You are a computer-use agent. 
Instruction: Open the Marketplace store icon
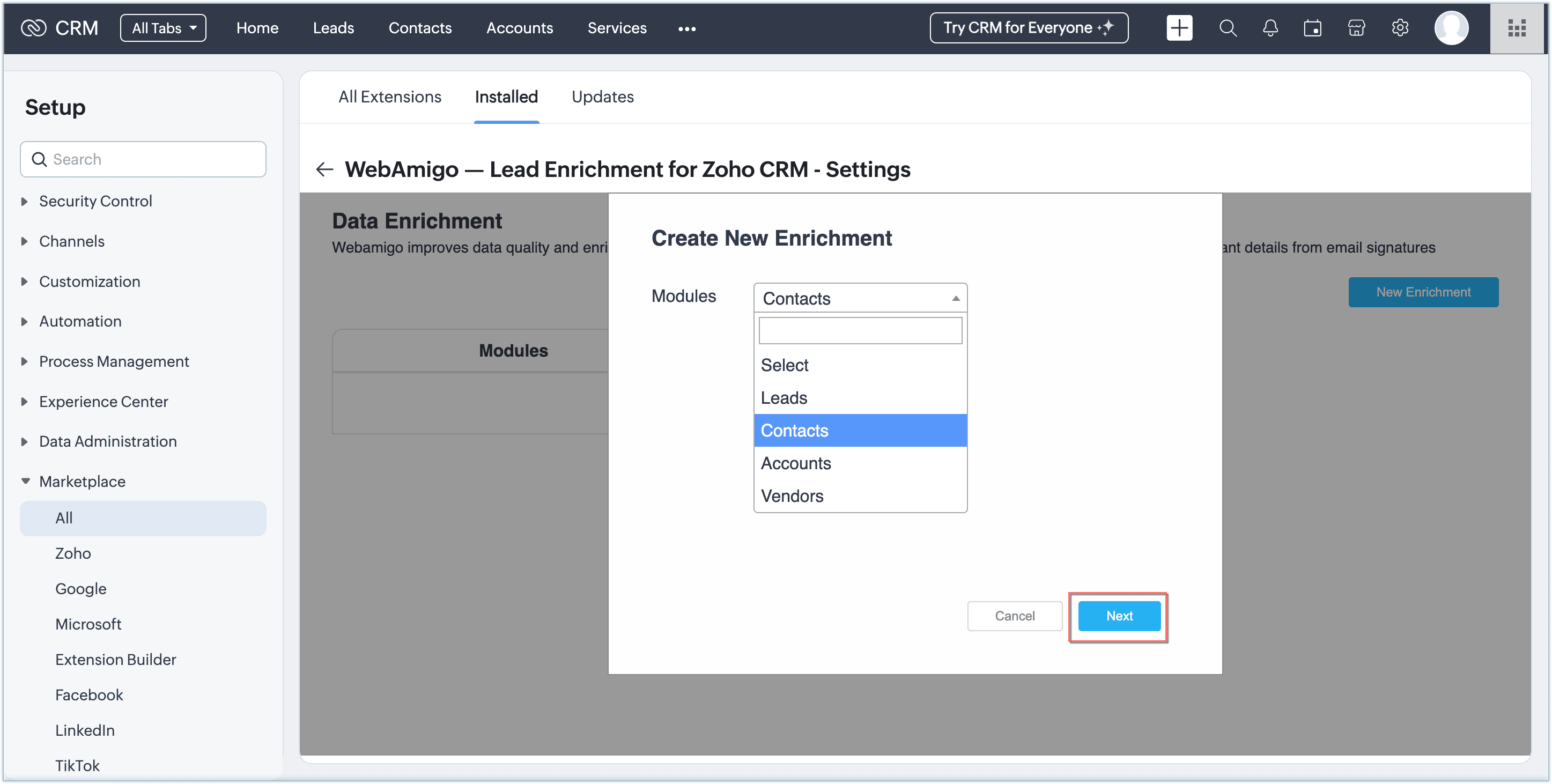point(1356,28)
